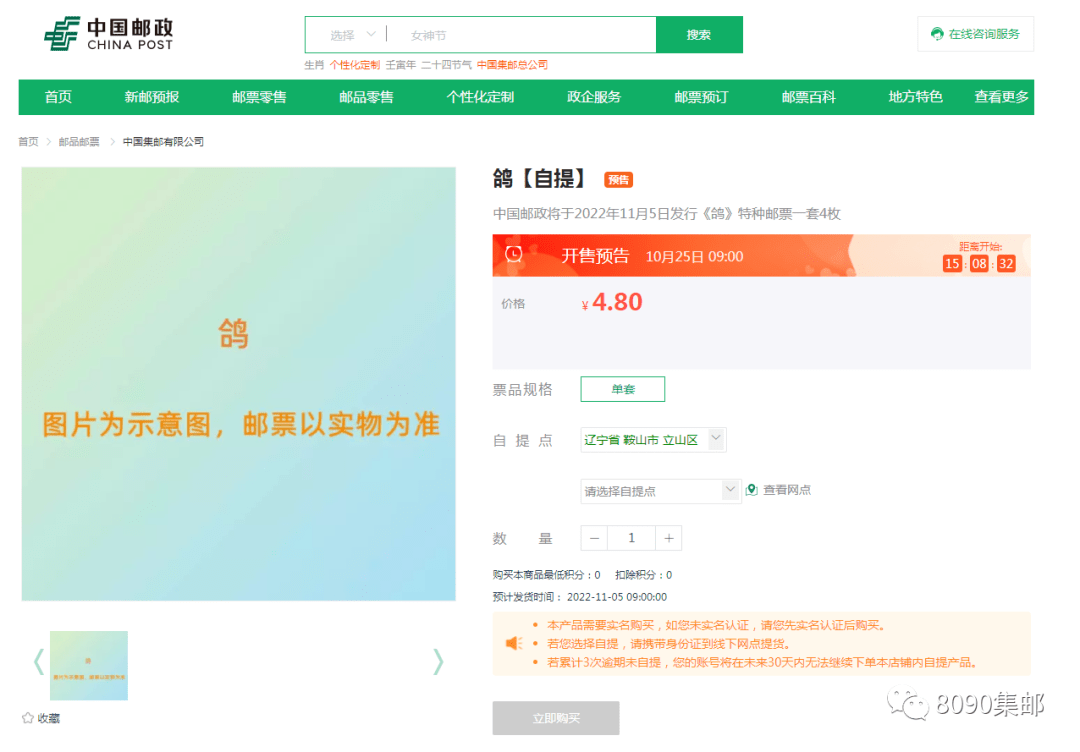Click the sale time 10月25日 09:00
Image resolution: width=1080 pixels, height=752 pixels.
pyautogui.click(x=694, y=257)
